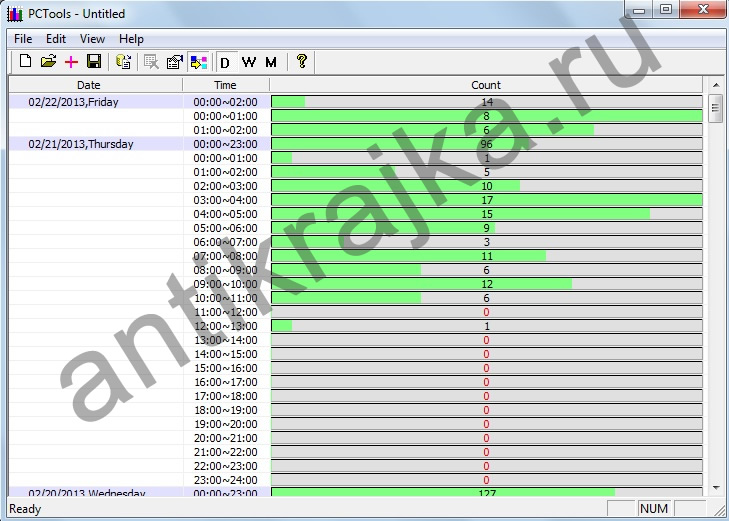Click the colored squares toolbar icon

pyautogui.click(x=197, y=62)
